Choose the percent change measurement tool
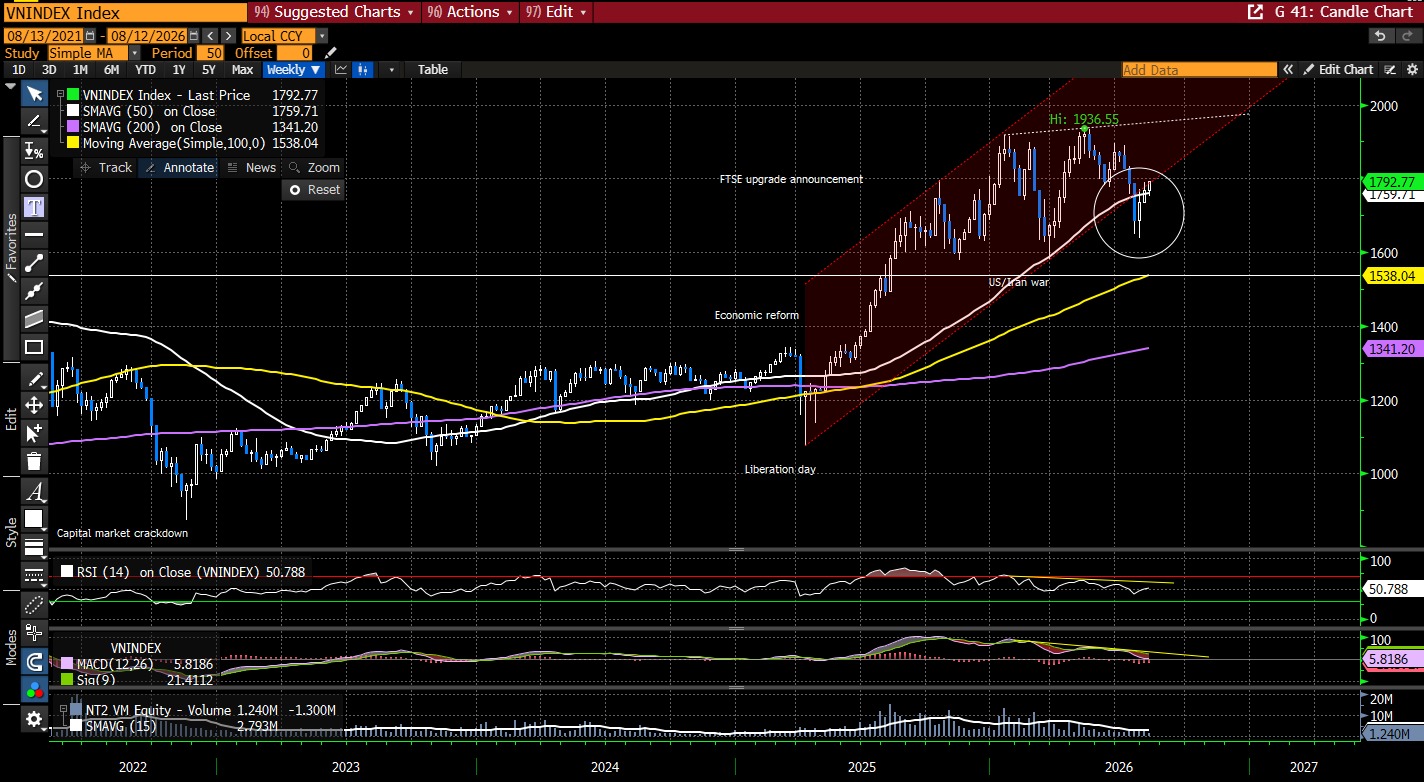Viewport: 1424px width, 782px height. [x=34, y=150]
